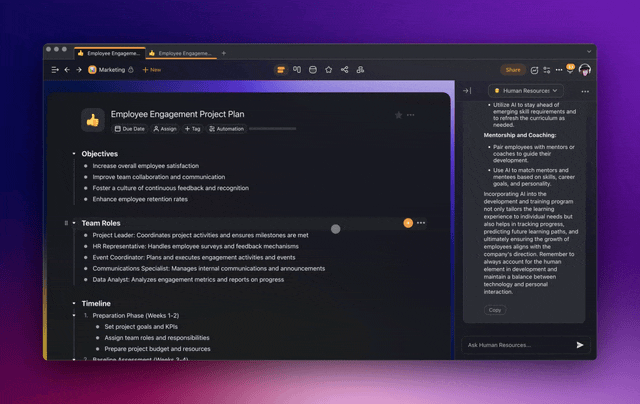Grab the Team Roles drag handle
This screenshot has height=404, width=640.
coord(66,223)
